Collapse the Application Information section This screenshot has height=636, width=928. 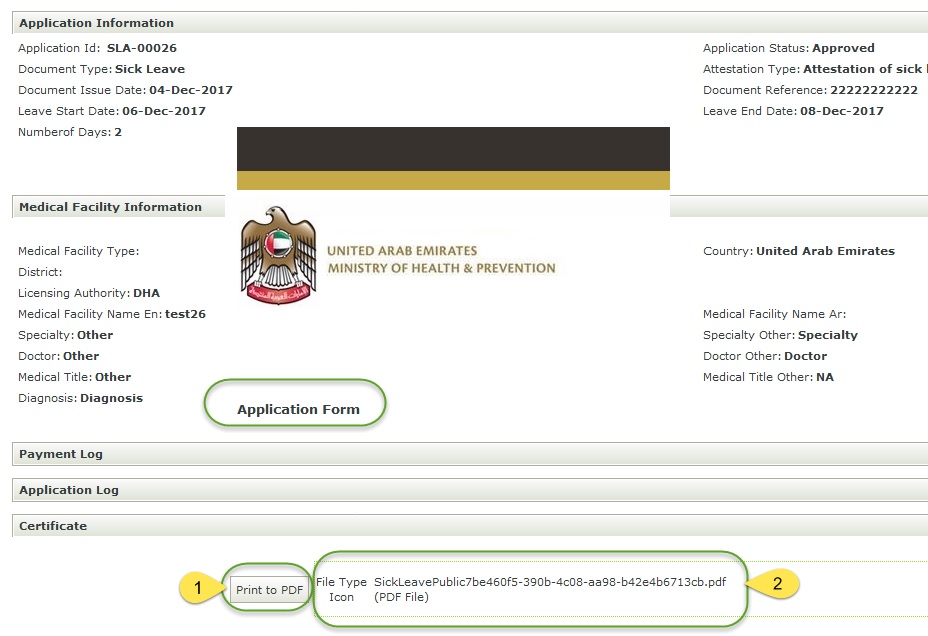[96, 23]
